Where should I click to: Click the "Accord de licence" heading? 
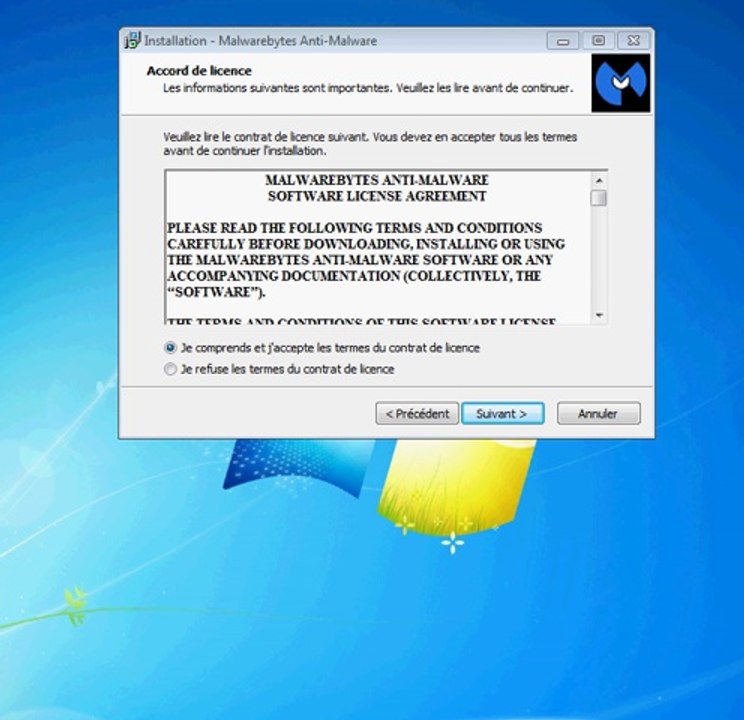click(x=199, y=71)
